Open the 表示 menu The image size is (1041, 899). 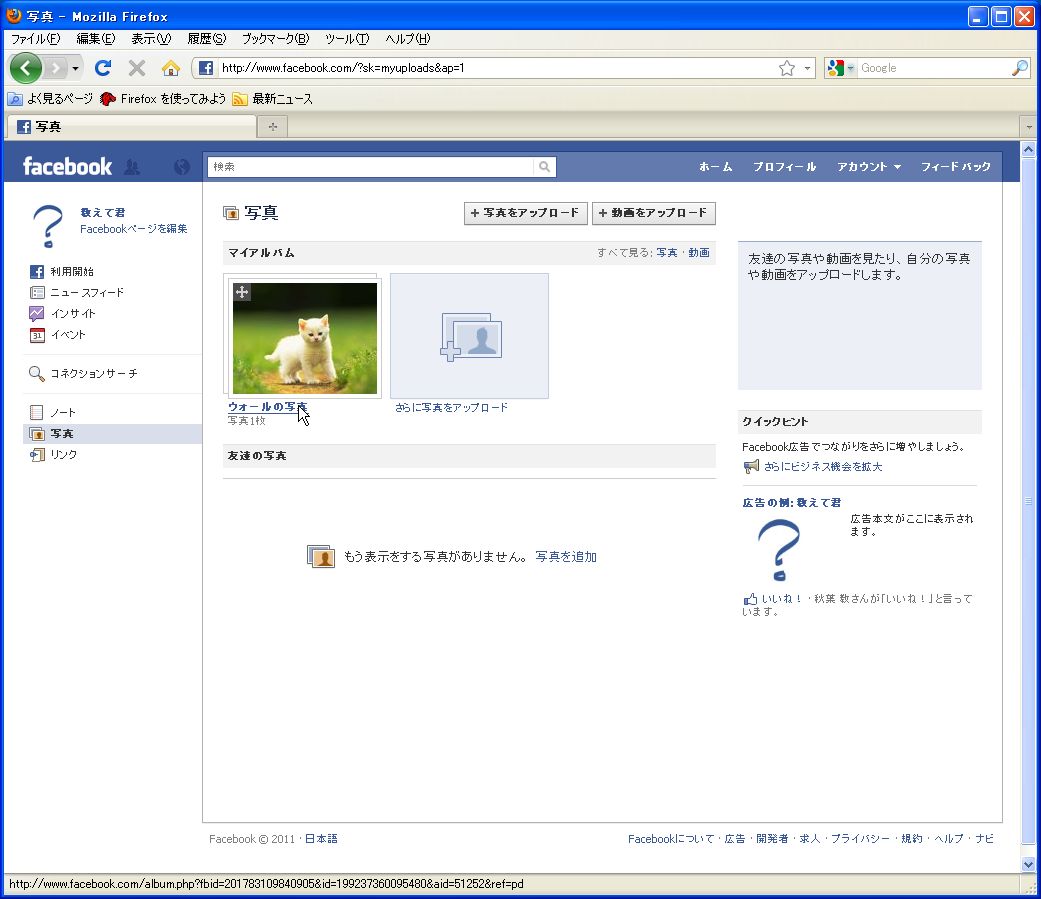click(151, 39)
